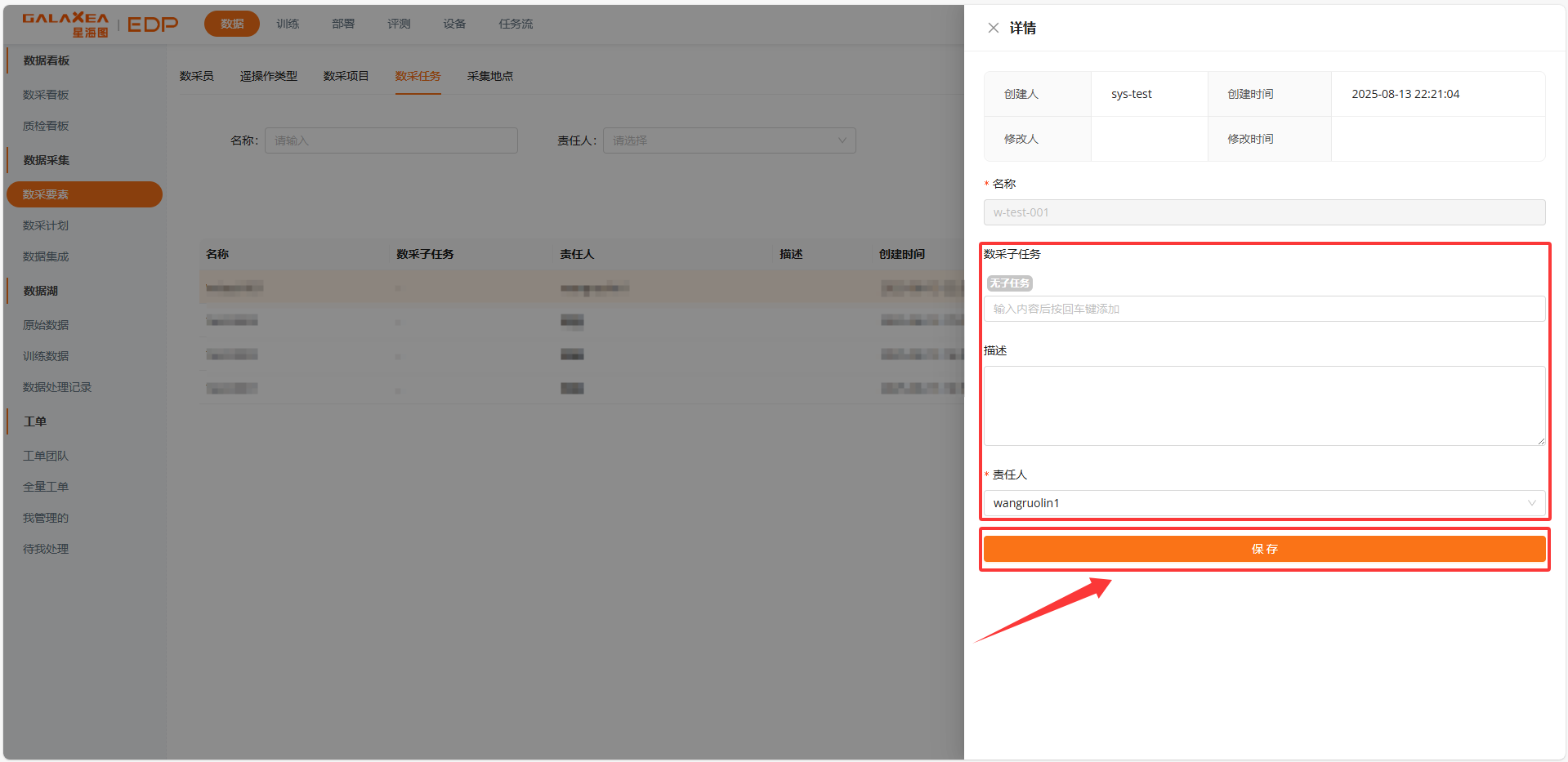The image size is (1568, 762).
Task: Select the 数据采集 sidebar section
Action: [47, 159]
